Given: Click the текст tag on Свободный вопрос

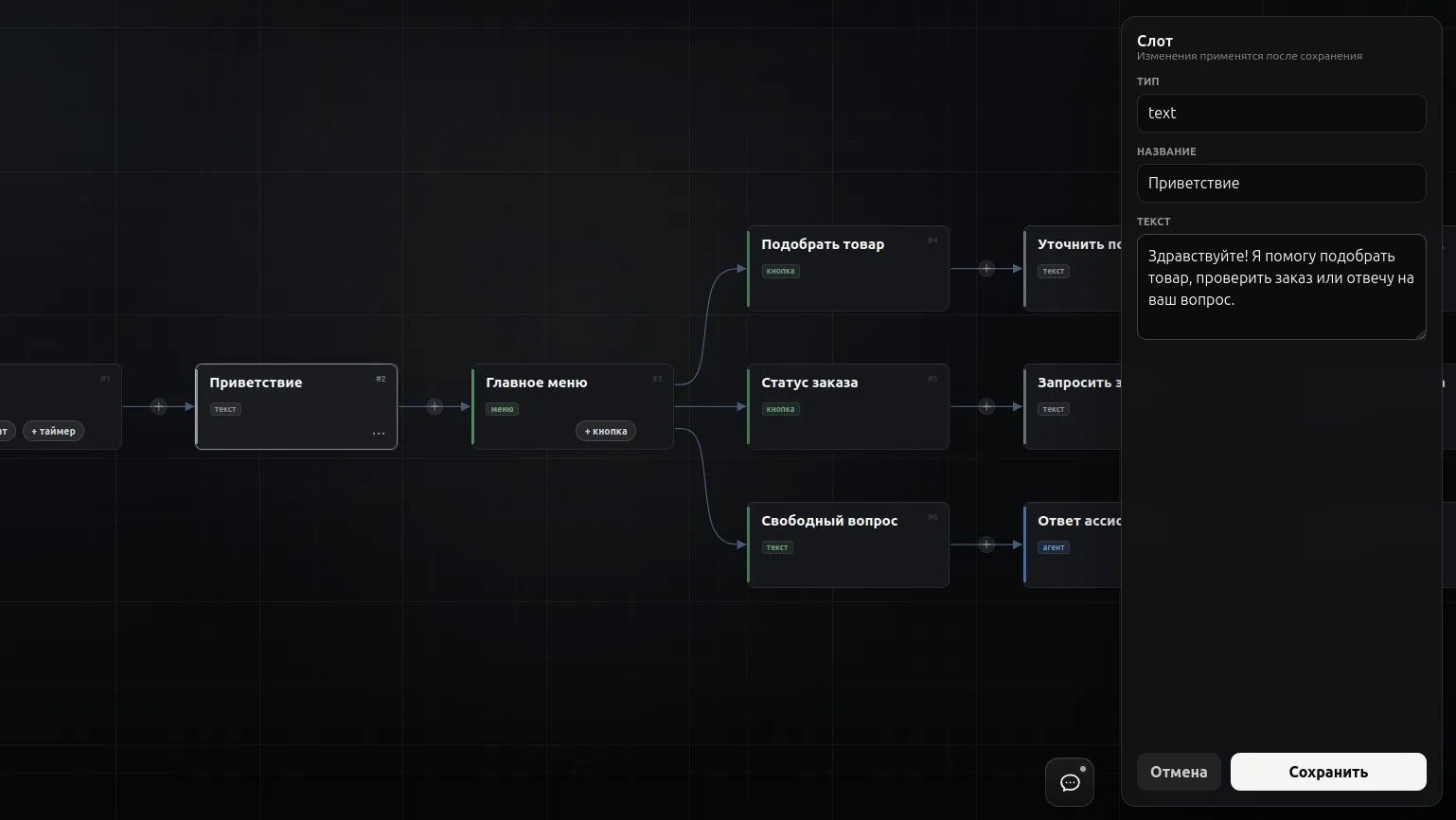Looking at the screenshot, I should point(777,547).
